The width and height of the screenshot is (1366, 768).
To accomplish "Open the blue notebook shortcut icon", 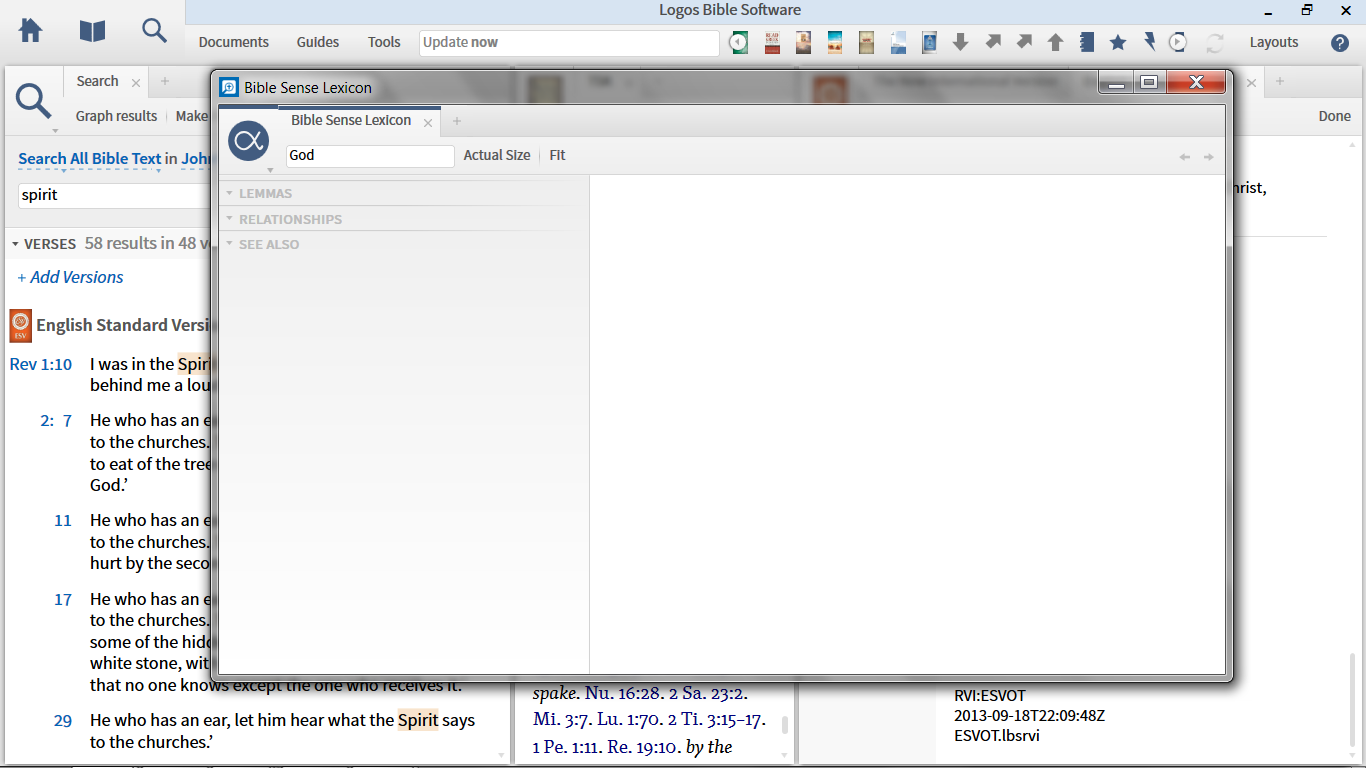I will 1087,42.
